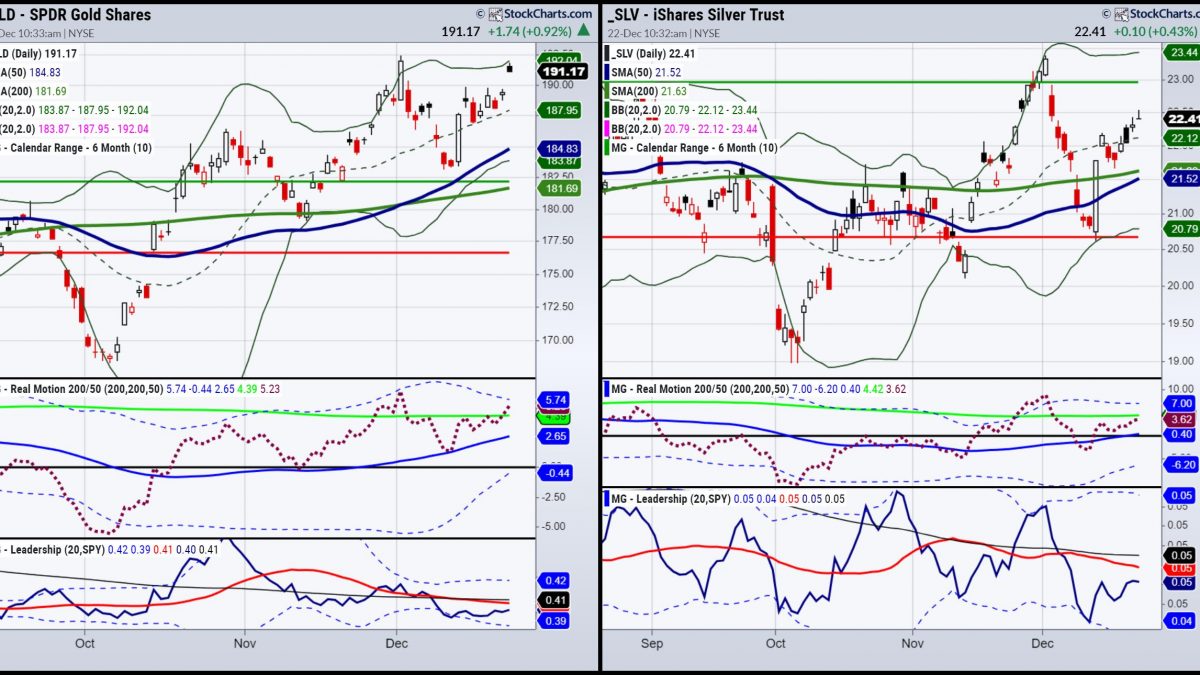The width and height of the screenshot is (1200, 675).
Task: Click the 177.50 axis label on gold chart
Action: 560,241
